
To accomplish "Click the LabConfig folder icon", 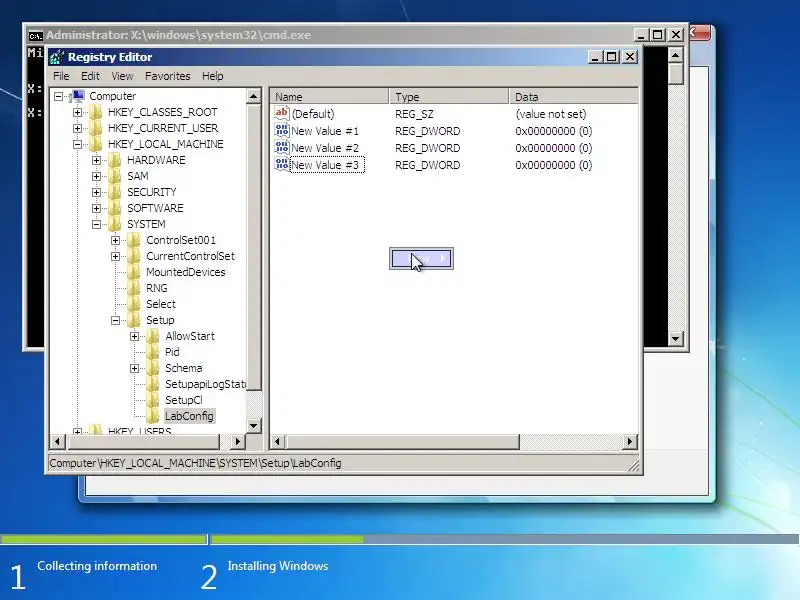I will 153,416.
